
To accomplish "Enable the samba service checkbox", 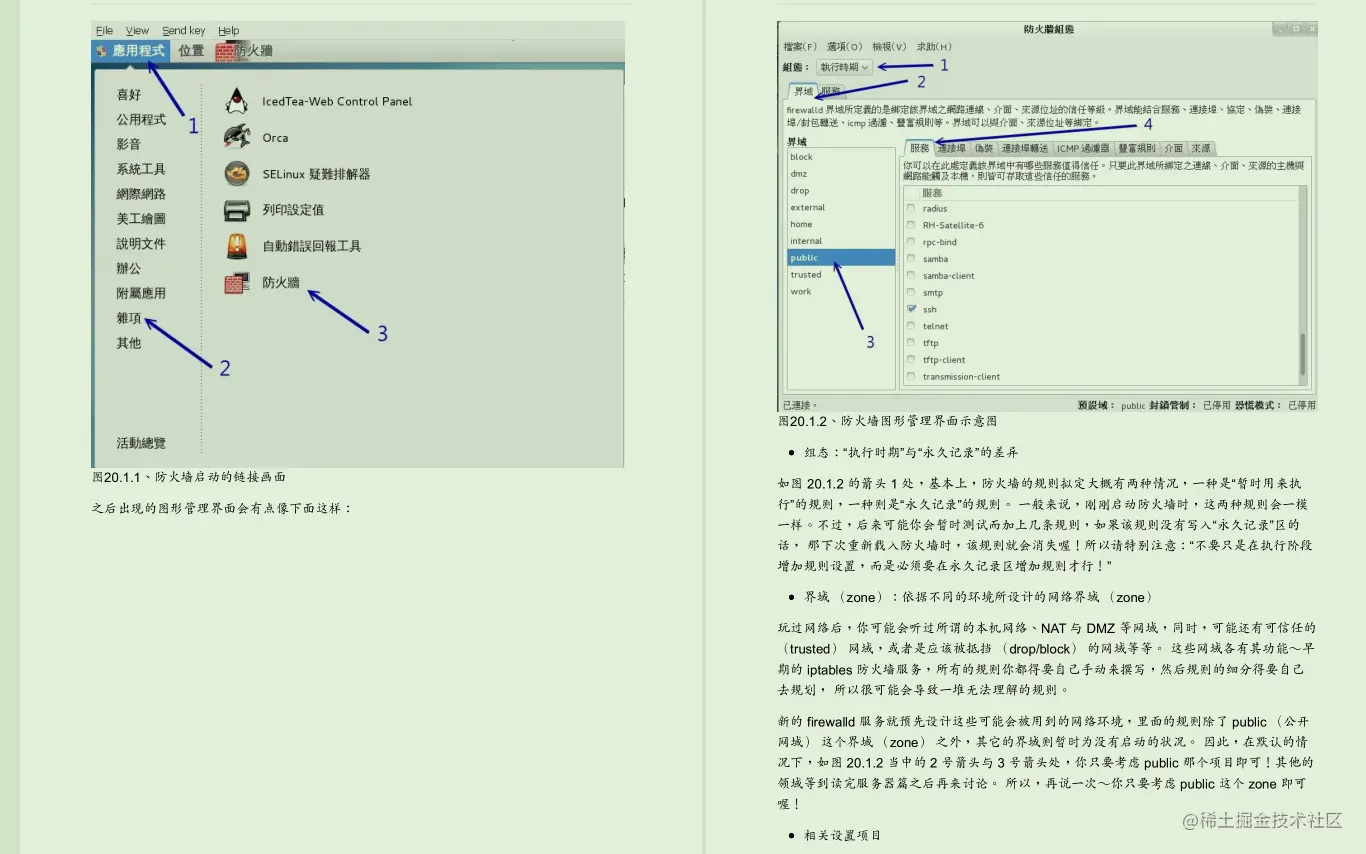I will pyautogui.click(x=910, y=258).
